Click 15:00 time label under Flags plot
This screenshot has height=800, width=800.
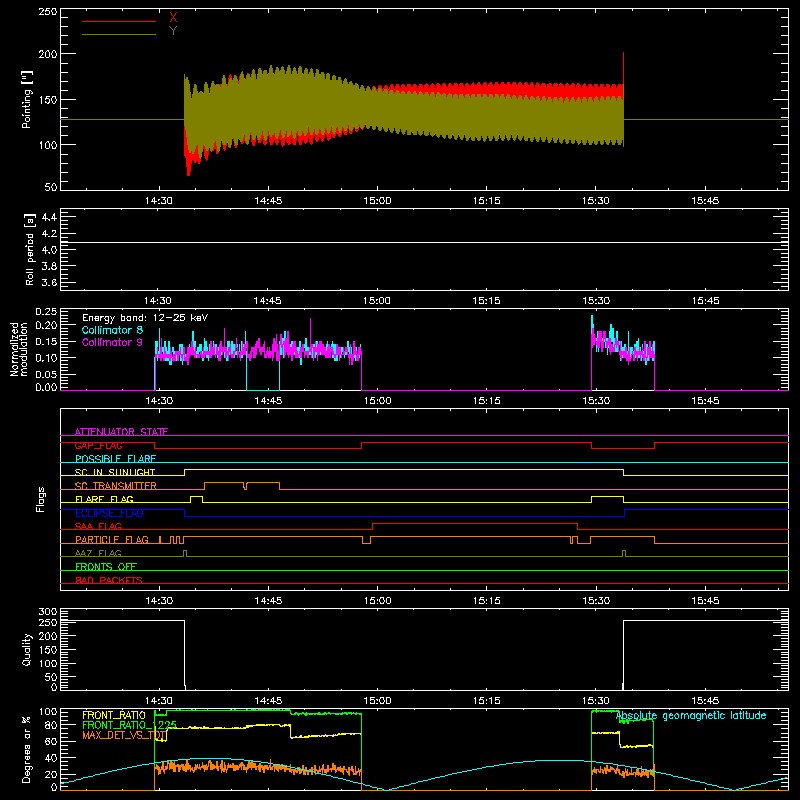click(378, 601)
